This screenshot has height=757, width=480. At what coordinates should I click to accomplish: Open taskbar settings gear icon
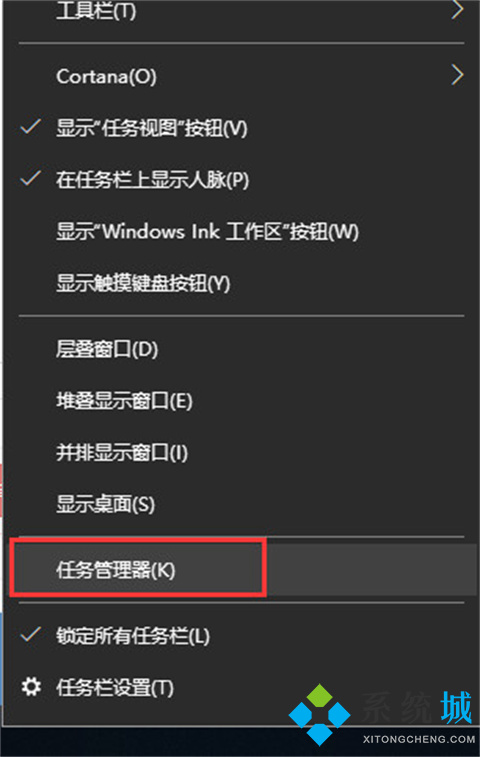tap(31, 687)
